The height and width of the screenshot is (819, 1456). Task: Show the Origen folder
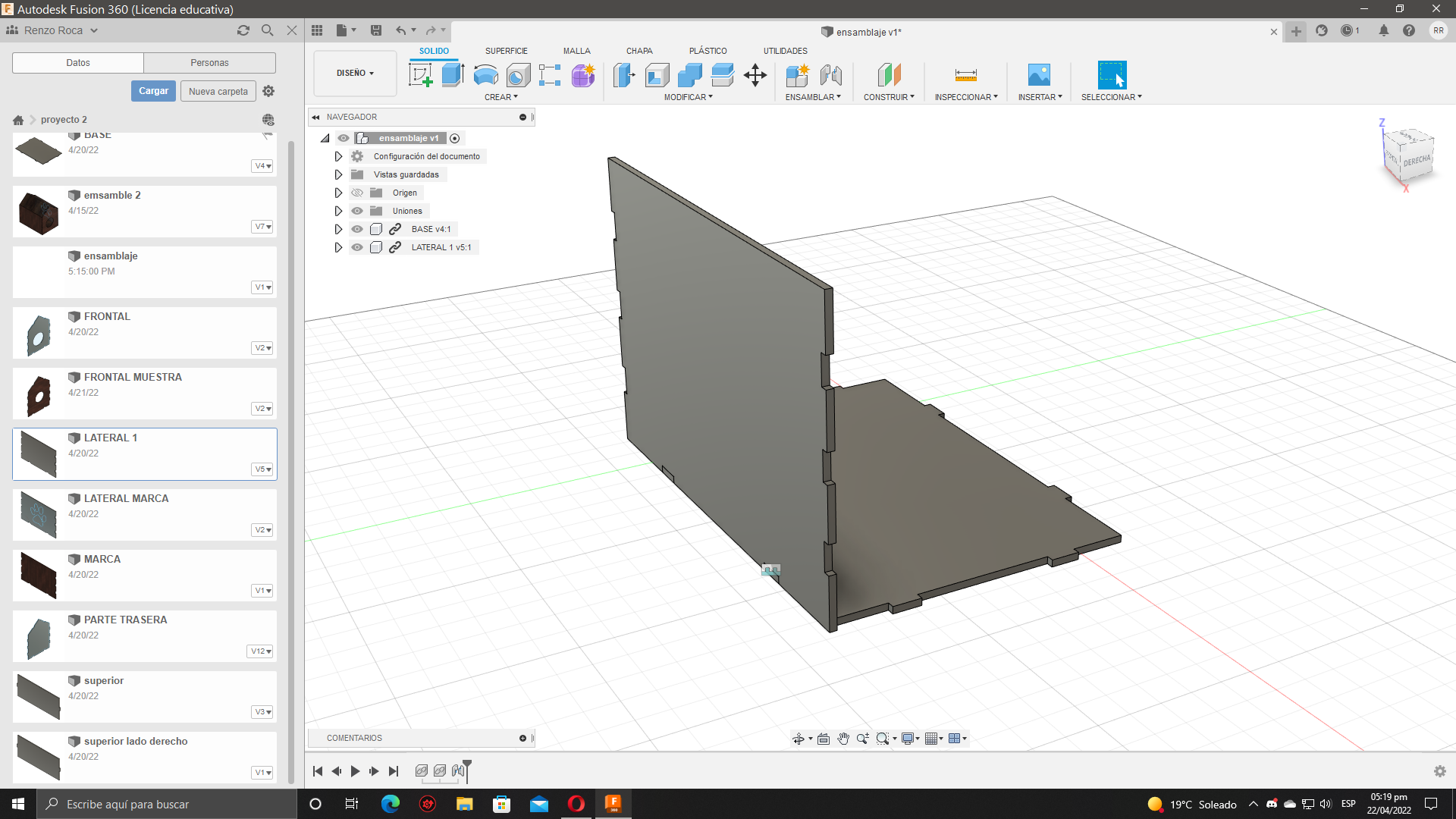pos(357,193)
